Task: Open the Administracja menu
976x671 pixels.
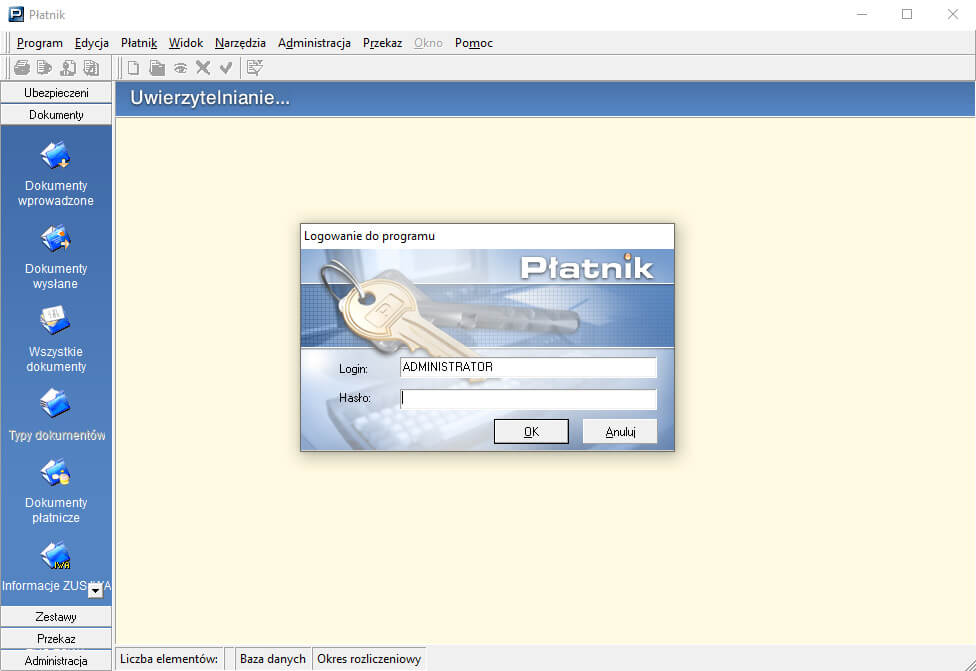Action: pyautogui.click(x=314, y=43)
